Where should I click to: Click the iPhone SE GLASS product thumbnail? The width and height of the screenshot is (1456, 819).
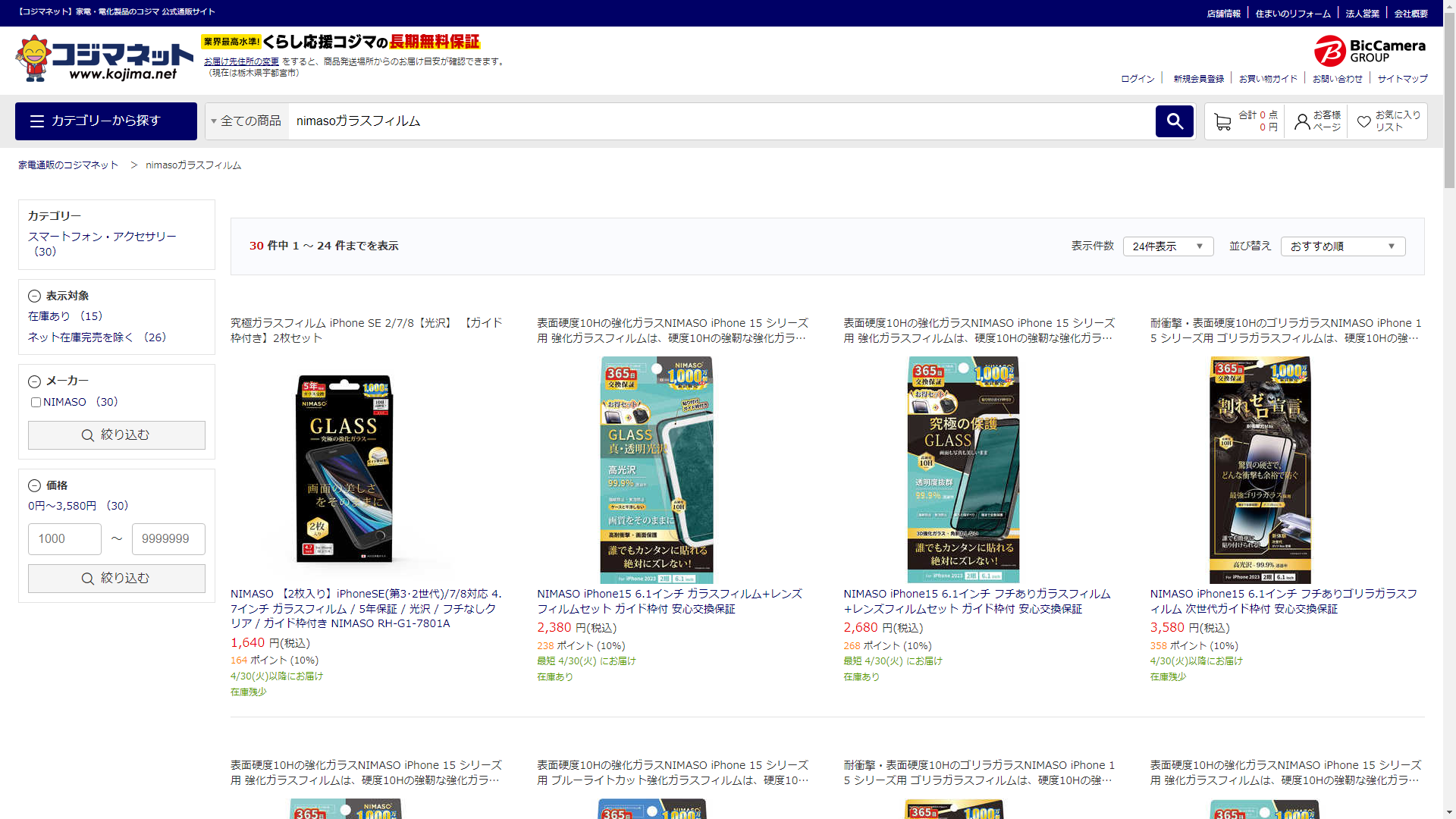coord(344,469)
